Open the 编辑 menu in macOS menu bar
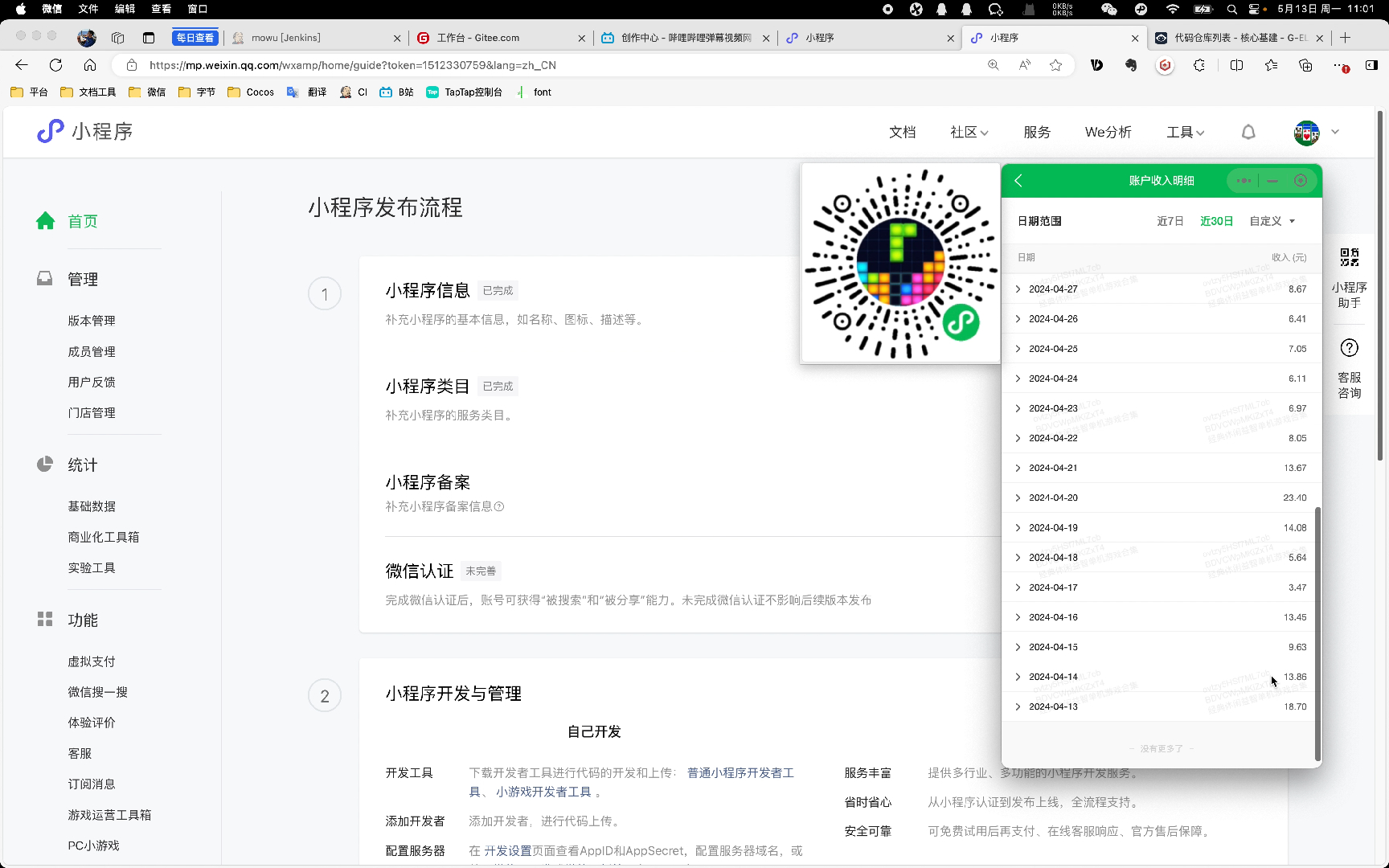This screenshot has width=1389, height=868. click(125, 9)
